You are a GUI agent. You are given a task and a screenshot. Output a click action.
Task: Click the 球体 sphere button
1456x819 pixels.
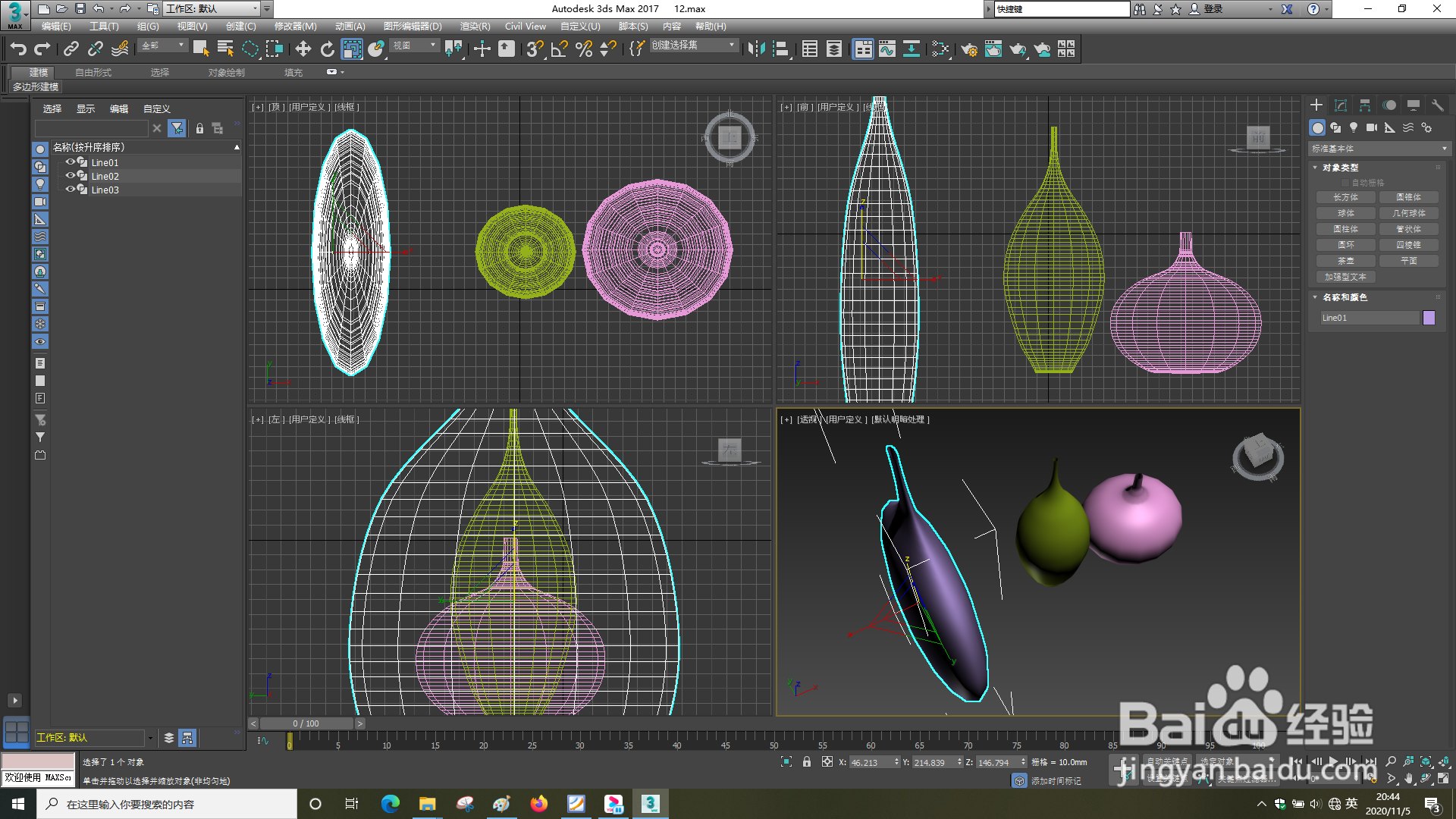(x=1346, y=213)
